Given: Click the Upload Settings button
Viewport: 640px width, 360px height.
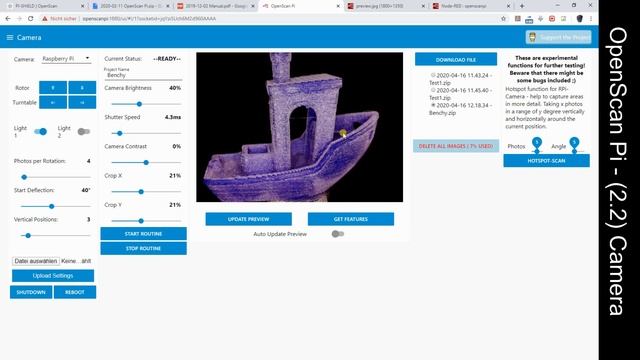Looking at the screenshot, I should pos(53,276).
